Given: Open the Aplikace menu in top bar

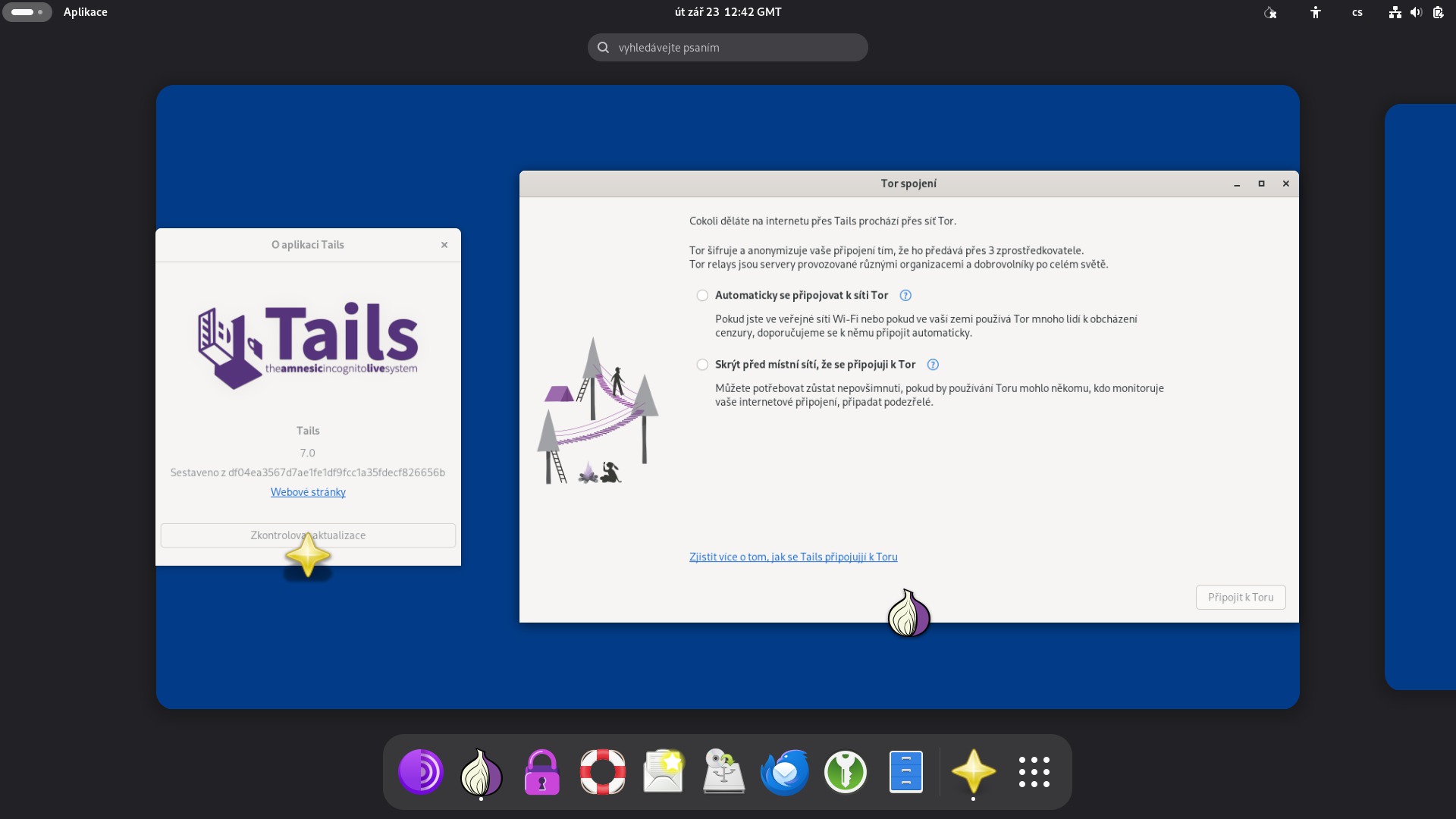Looking at the screenshot, I should 85,12.
